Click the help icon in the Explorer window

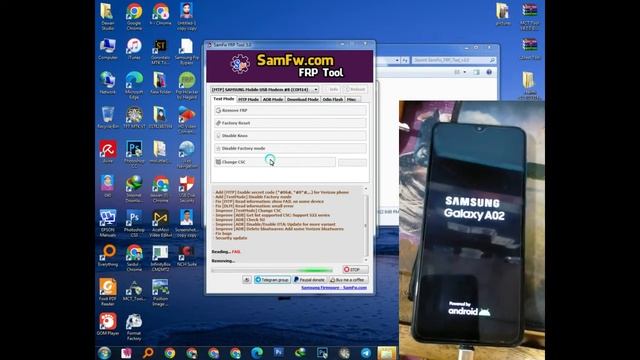point(489,72)
